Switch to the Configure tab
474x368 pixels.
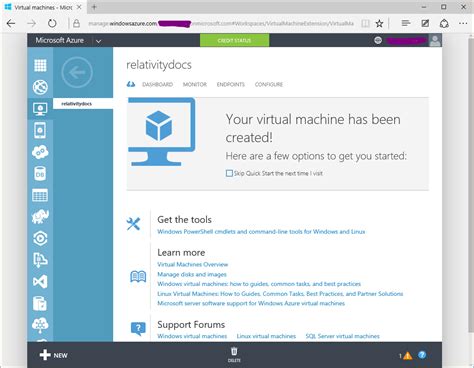click(269, 84)
